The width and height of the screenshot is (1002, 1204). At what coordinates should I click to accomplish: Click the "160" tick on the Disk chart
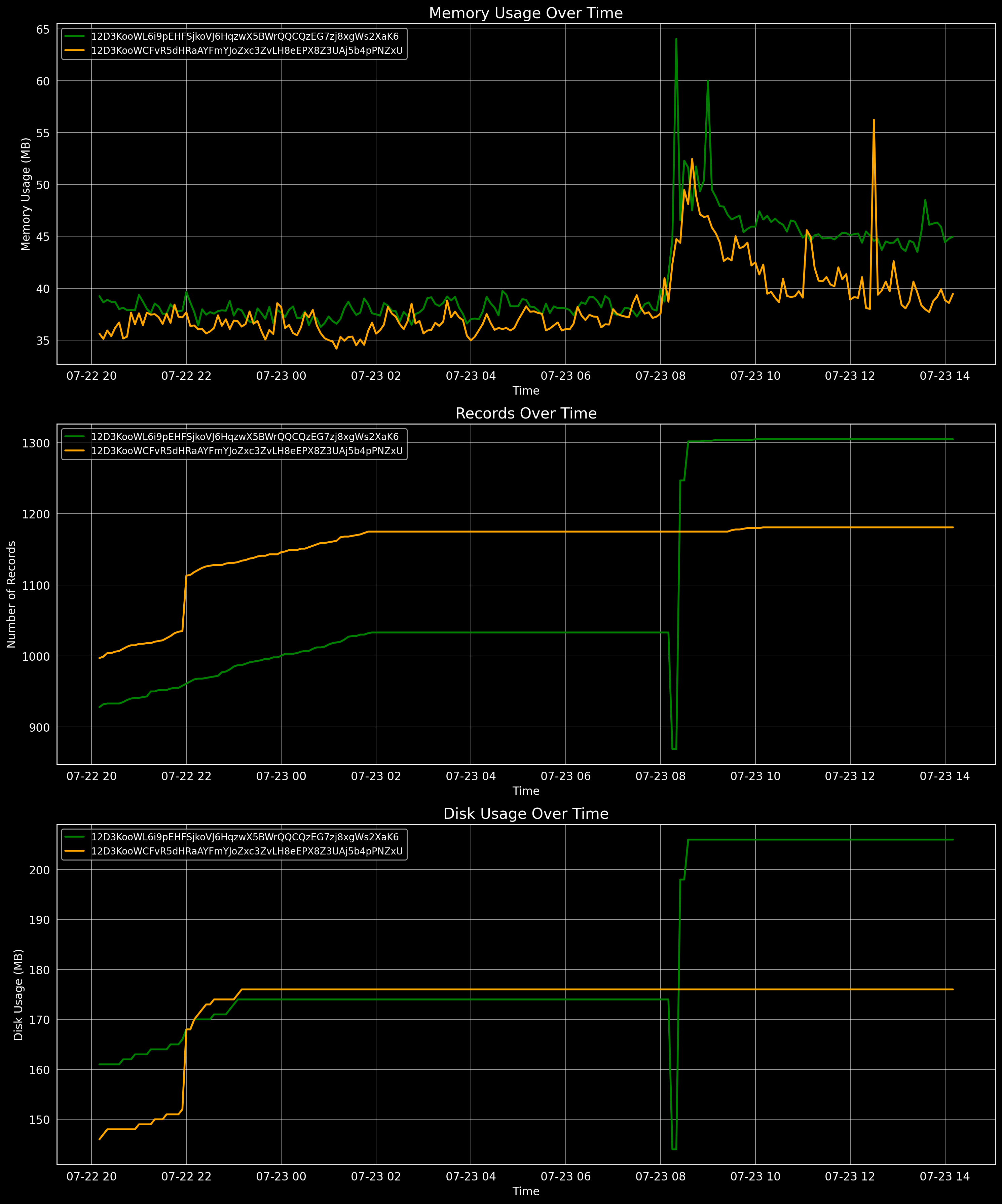[40, 1070]
